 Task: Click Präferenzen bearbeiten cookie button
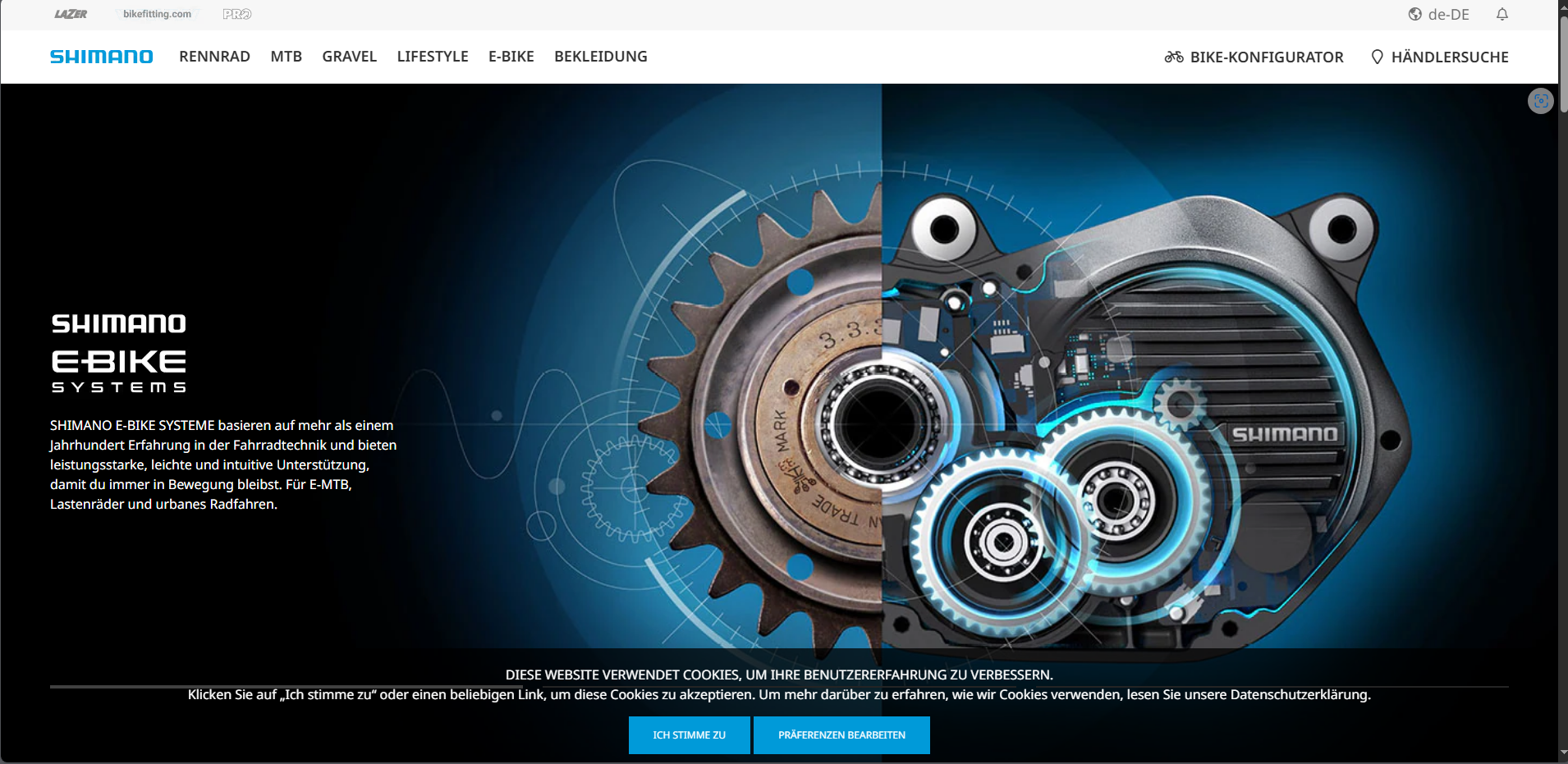[x=841, y=735]
